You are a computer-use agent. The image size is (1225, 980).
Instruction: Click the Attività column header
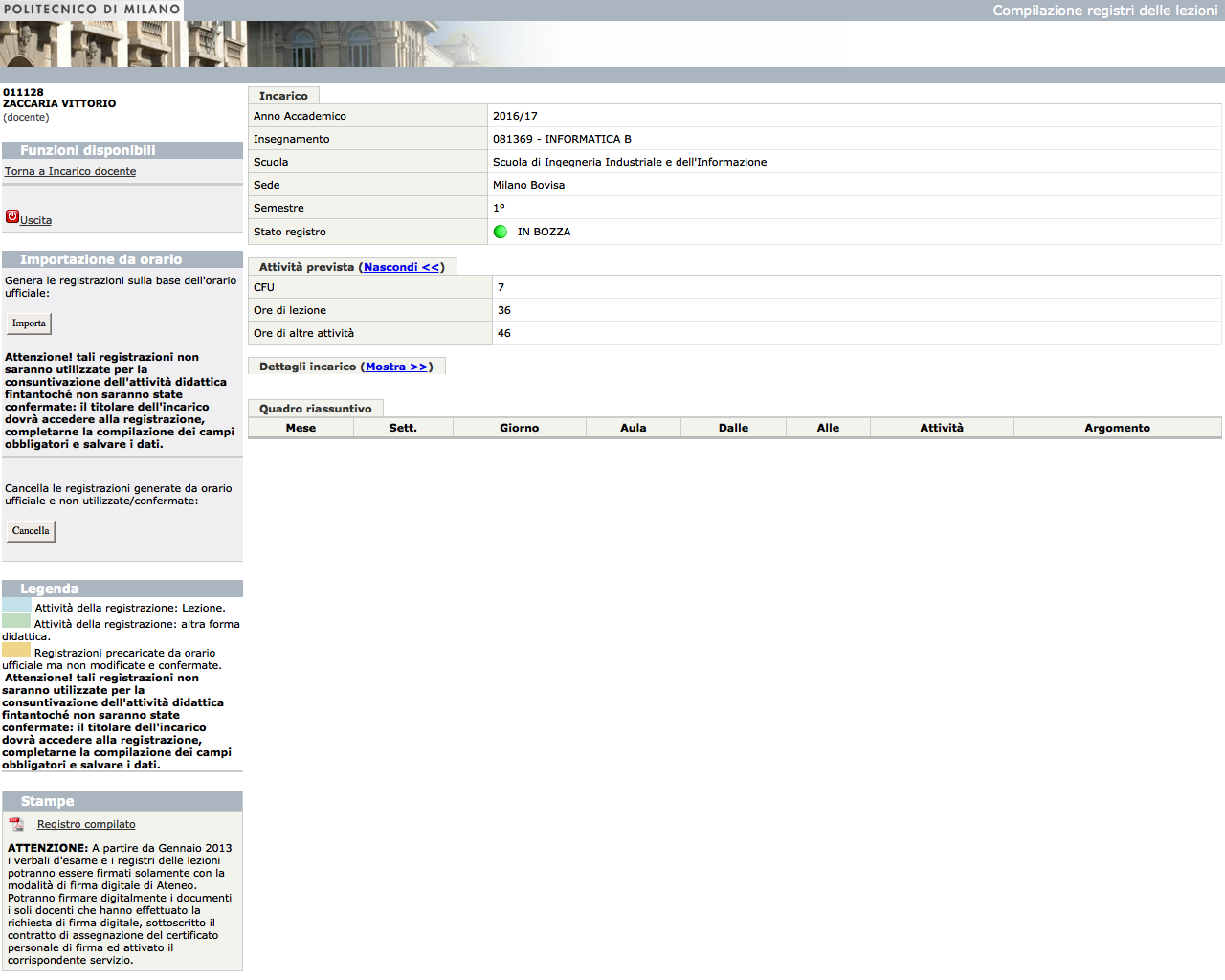pyautogui.click(x=942, y=427)
